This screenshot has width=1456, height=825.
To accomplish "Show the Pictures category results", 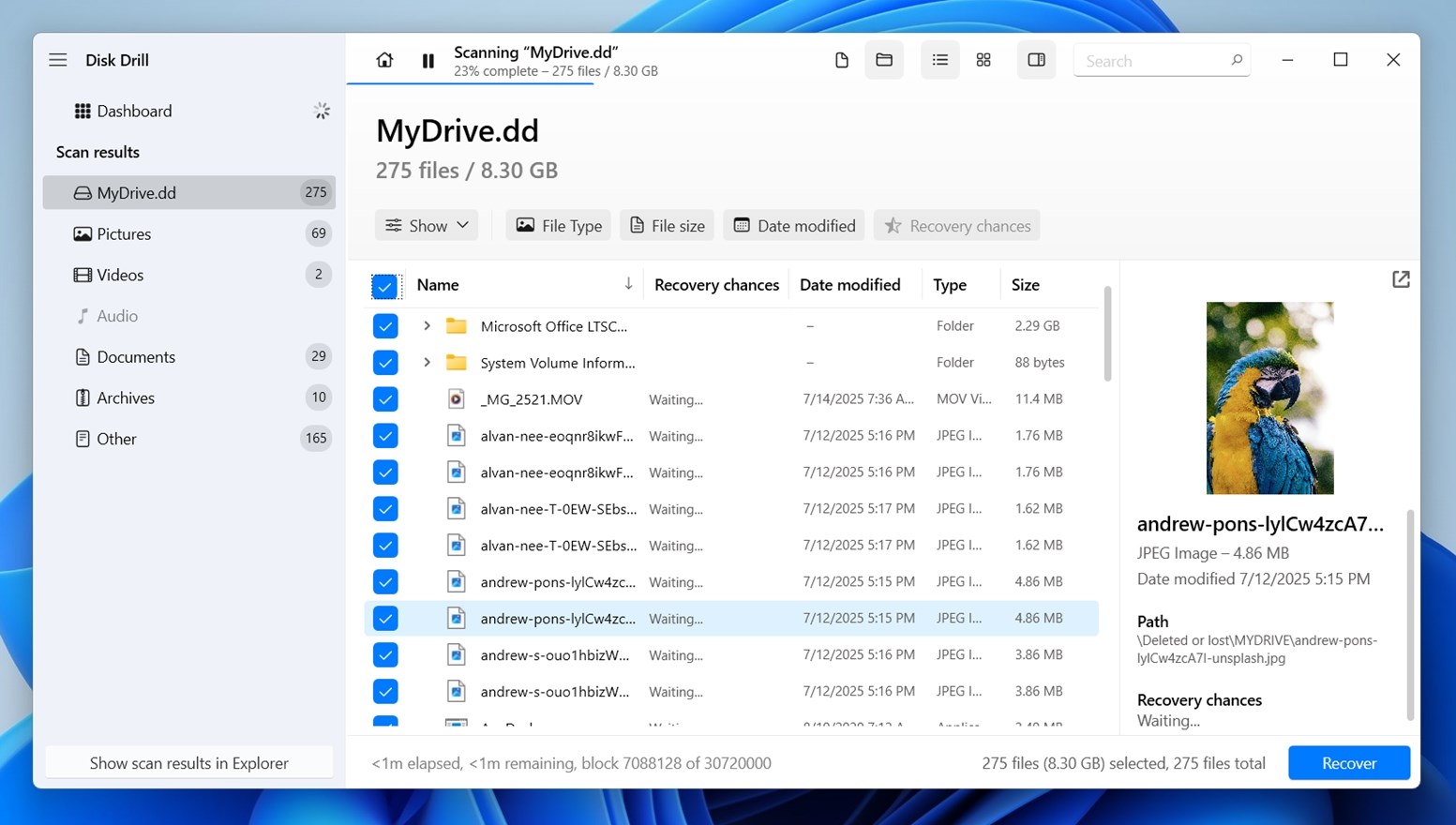I will tap(189, 233).
